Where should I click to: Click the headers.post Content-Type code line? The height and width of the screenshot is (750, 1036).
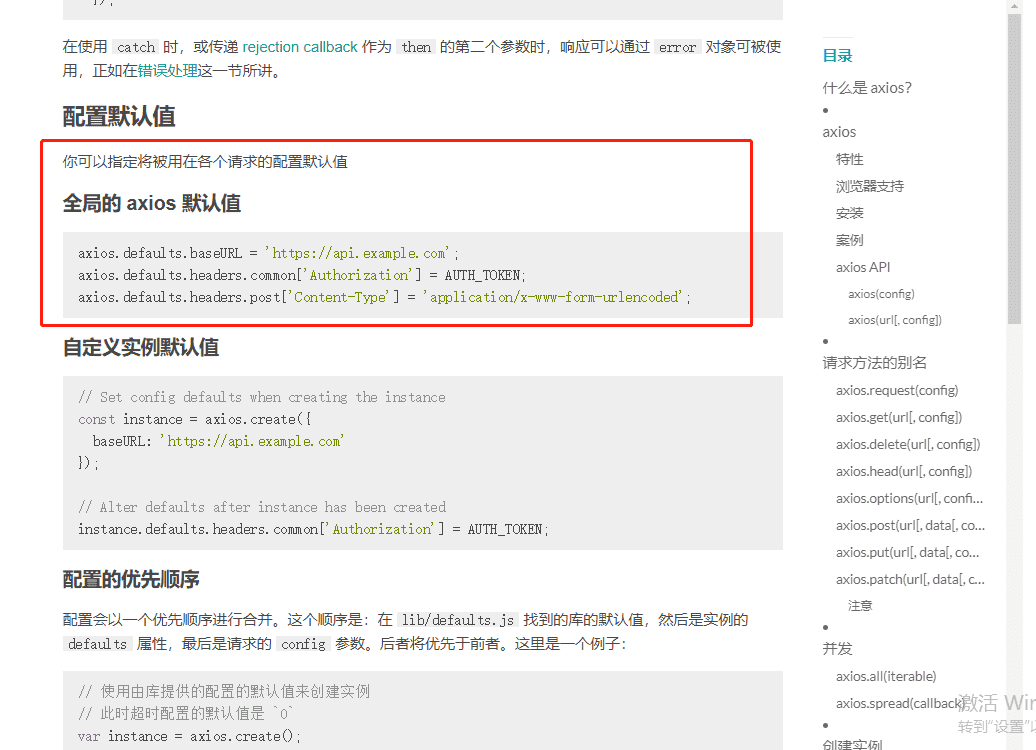pyautogui.click(x=385, y=297)
